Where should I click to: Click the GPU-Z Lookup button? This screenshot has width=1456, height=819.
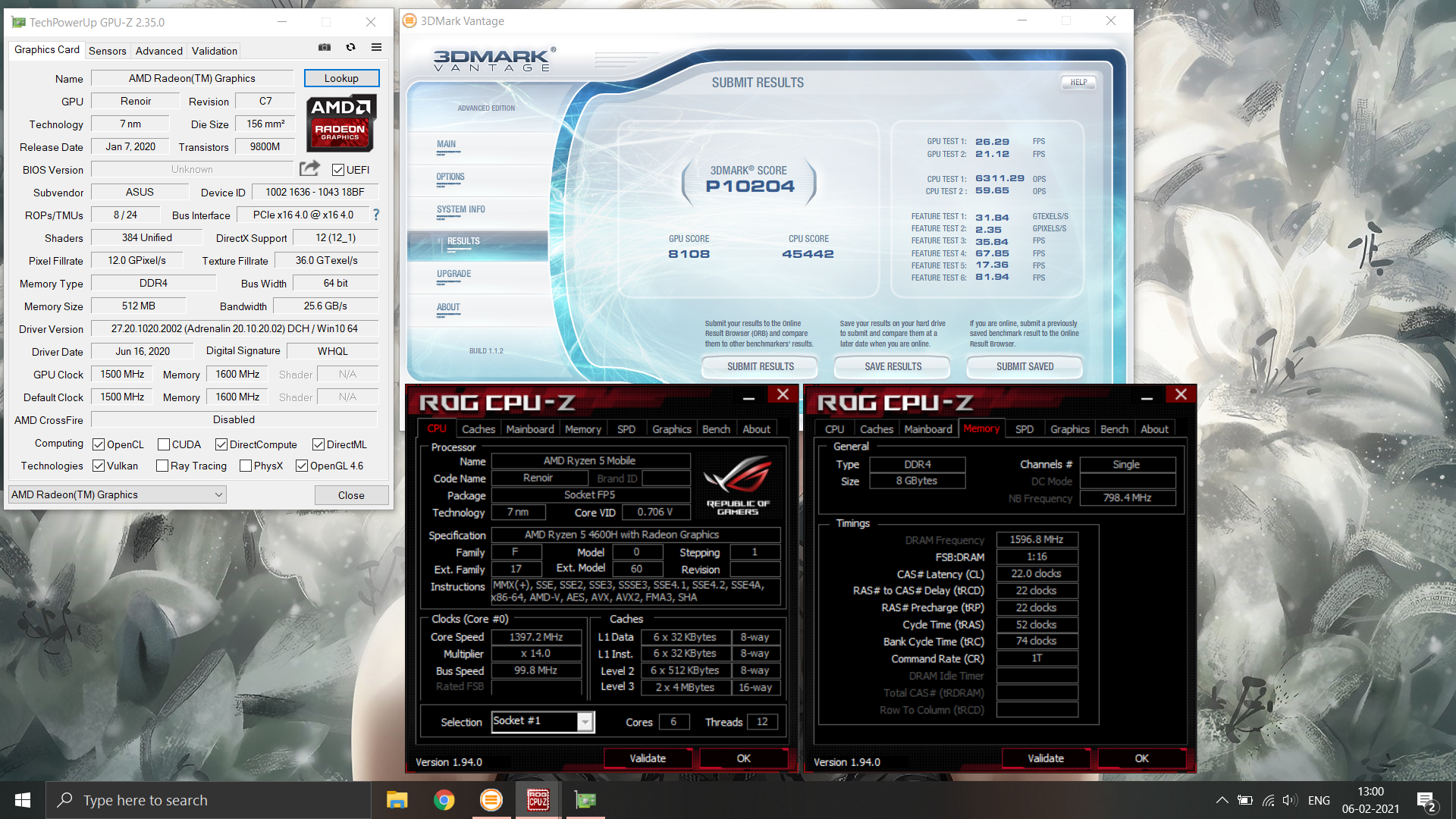coord(341,78)
